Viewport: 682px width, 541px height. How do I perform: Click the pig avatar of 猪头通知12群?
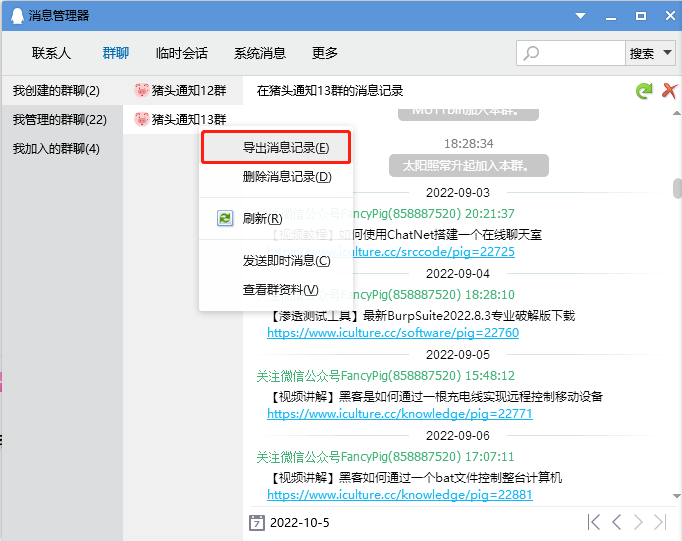pos(141,90)
